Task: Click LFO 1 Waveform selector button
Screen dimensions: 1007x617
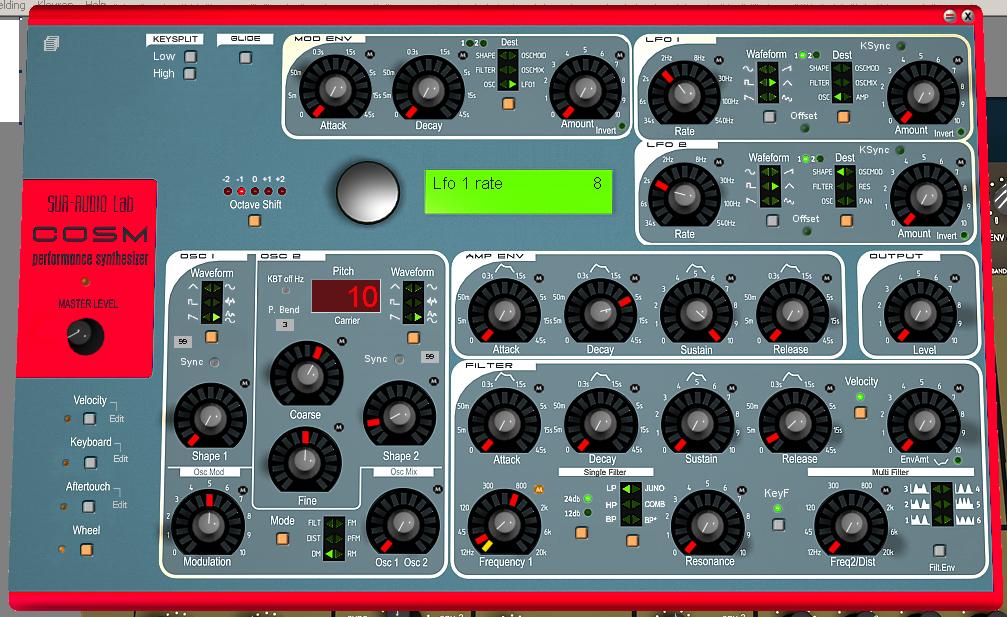Action: click(769, 117)
